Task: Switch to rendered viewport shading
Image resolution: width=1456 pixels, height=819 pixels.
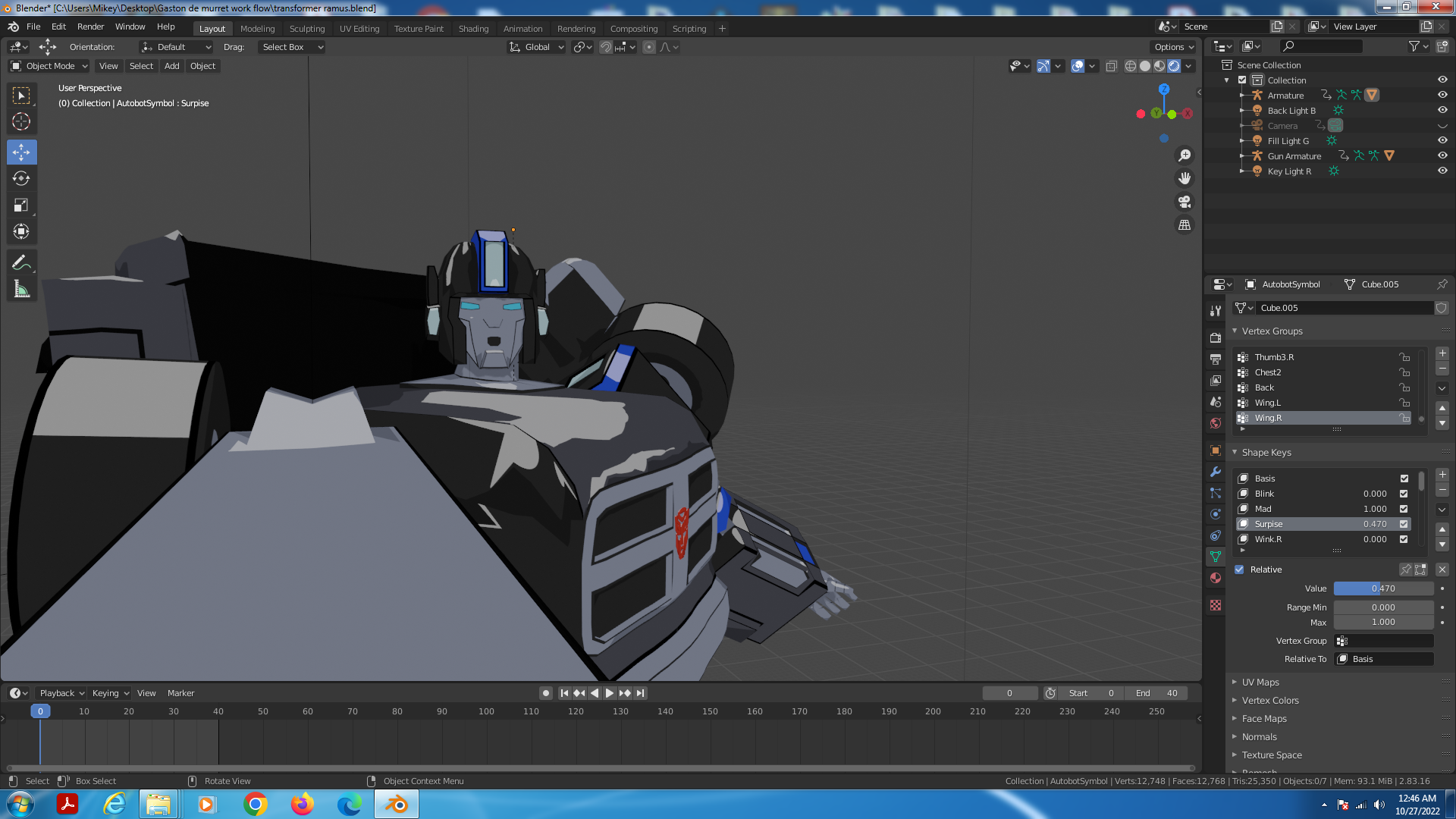Action: tap(1174, 66)
